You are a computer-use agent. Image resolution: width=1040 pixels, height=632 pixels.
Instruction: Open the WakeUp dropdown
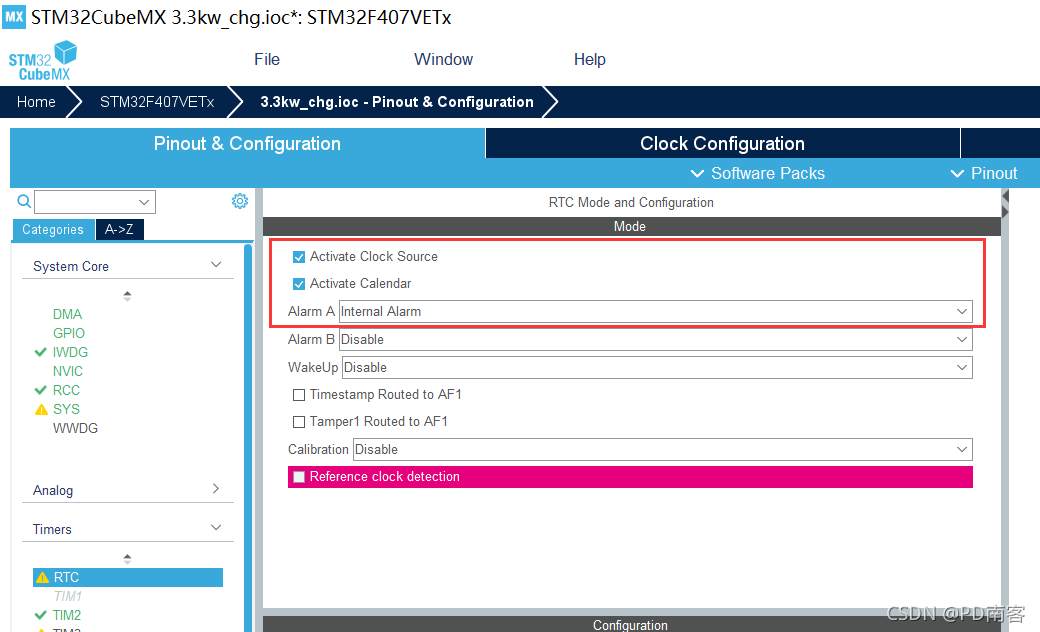click(657, 367)
